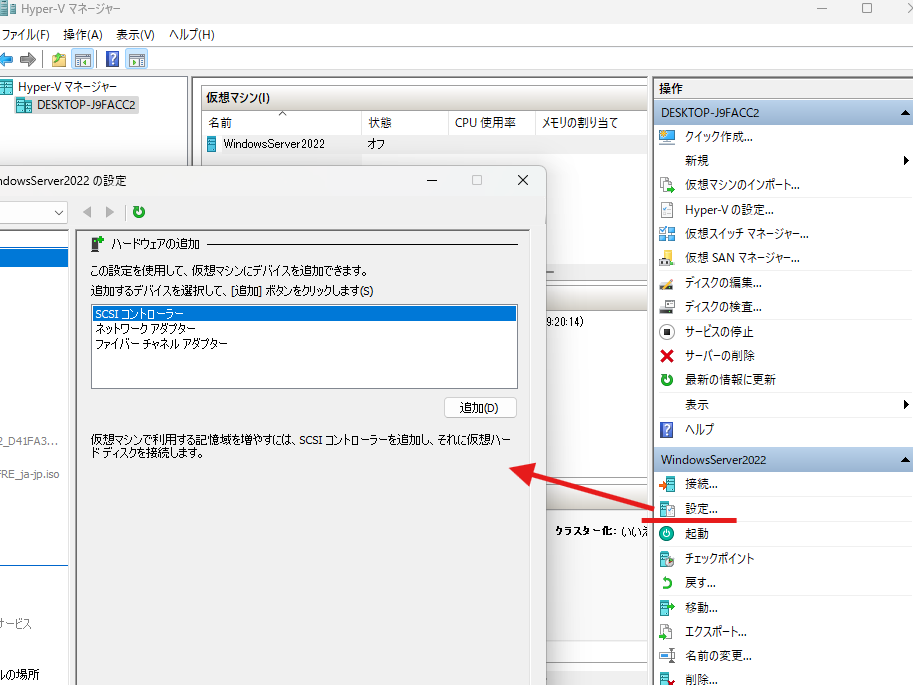913x685 pixels.
Task: Click the Help question mark toolbar icon
Action: tap(112, 59)
